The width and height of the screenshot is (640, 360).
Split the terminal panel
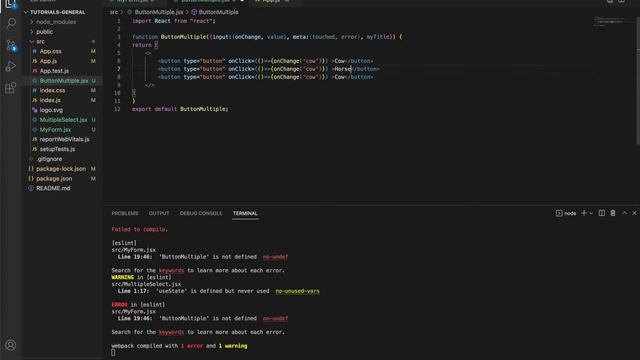(x=602, y=213)
